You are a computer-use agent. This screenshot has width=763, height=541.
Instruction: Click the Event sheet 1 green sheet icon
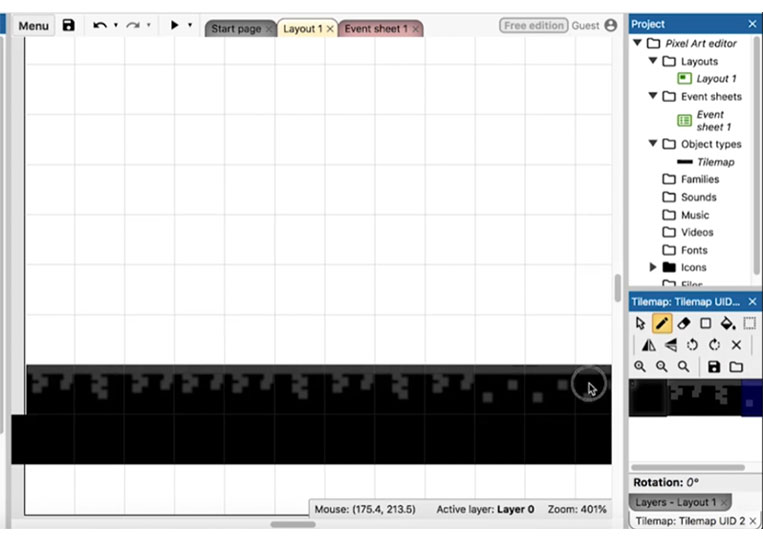click(x=685, y=120)
